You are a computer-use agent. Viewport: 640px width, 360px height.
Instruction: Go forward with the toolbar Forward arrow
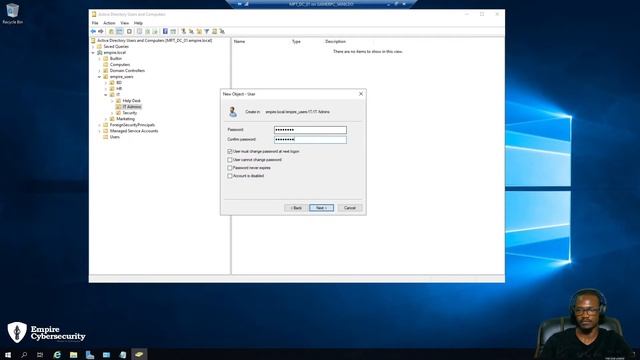pyautogui.click(x=101, y=31)
